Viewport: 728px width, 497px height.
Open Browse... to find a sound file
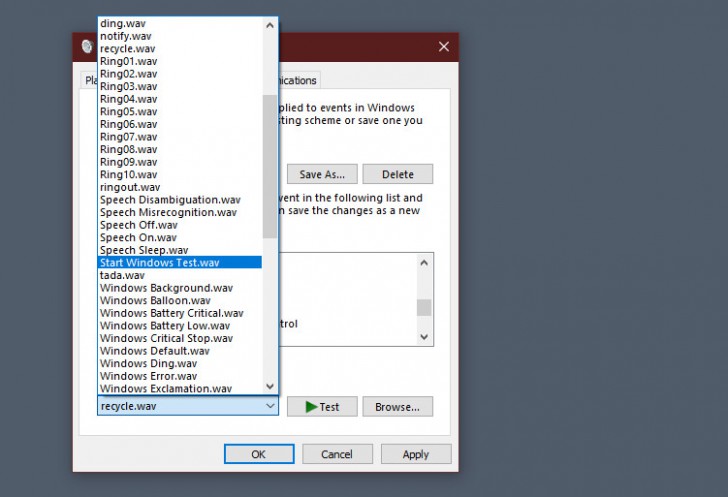(x=397, y=407)
